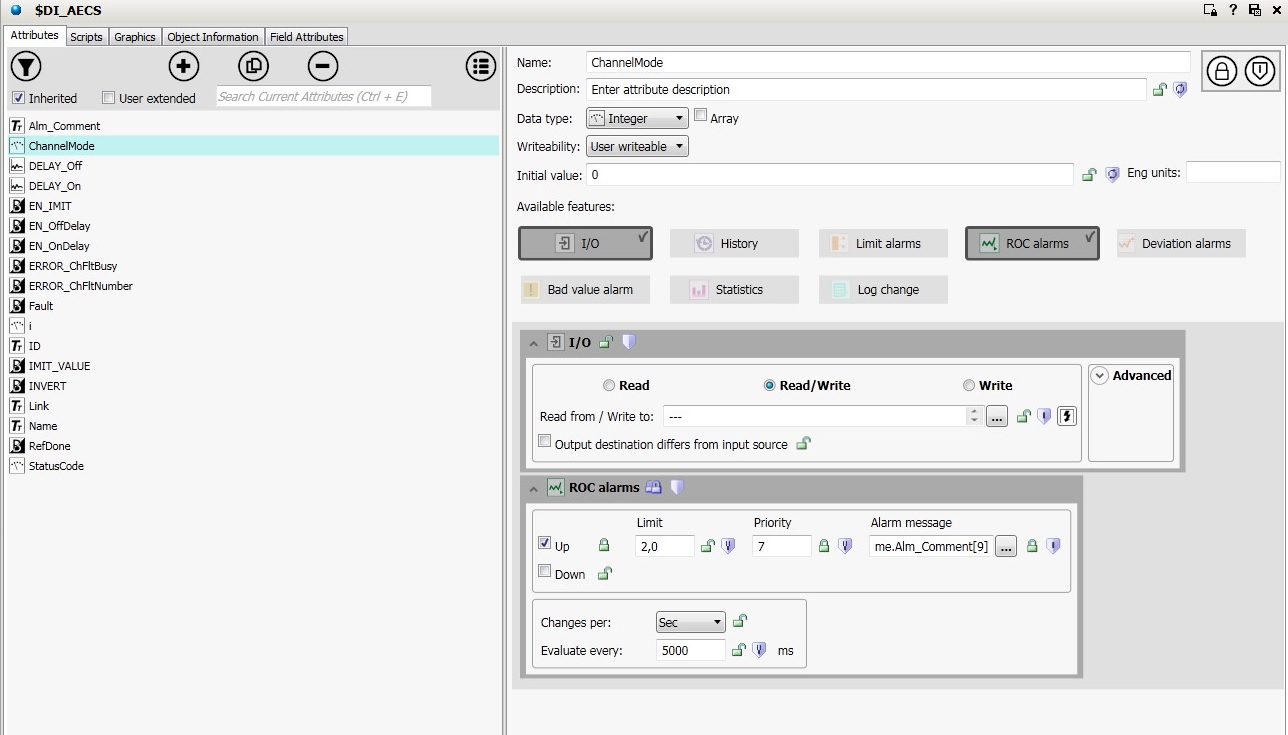This screenshot has height=735, width=1288.
Task: Click lightning bolt icon beside I/O reference
Action: tap(1066, 417)
